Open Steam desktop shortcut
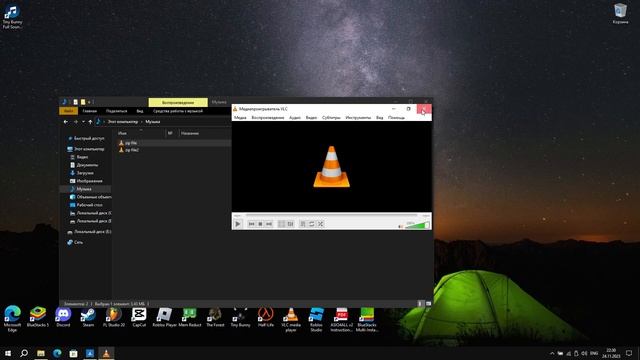The height and width of the screenshot is (360, 640). (x=88, y=317)
